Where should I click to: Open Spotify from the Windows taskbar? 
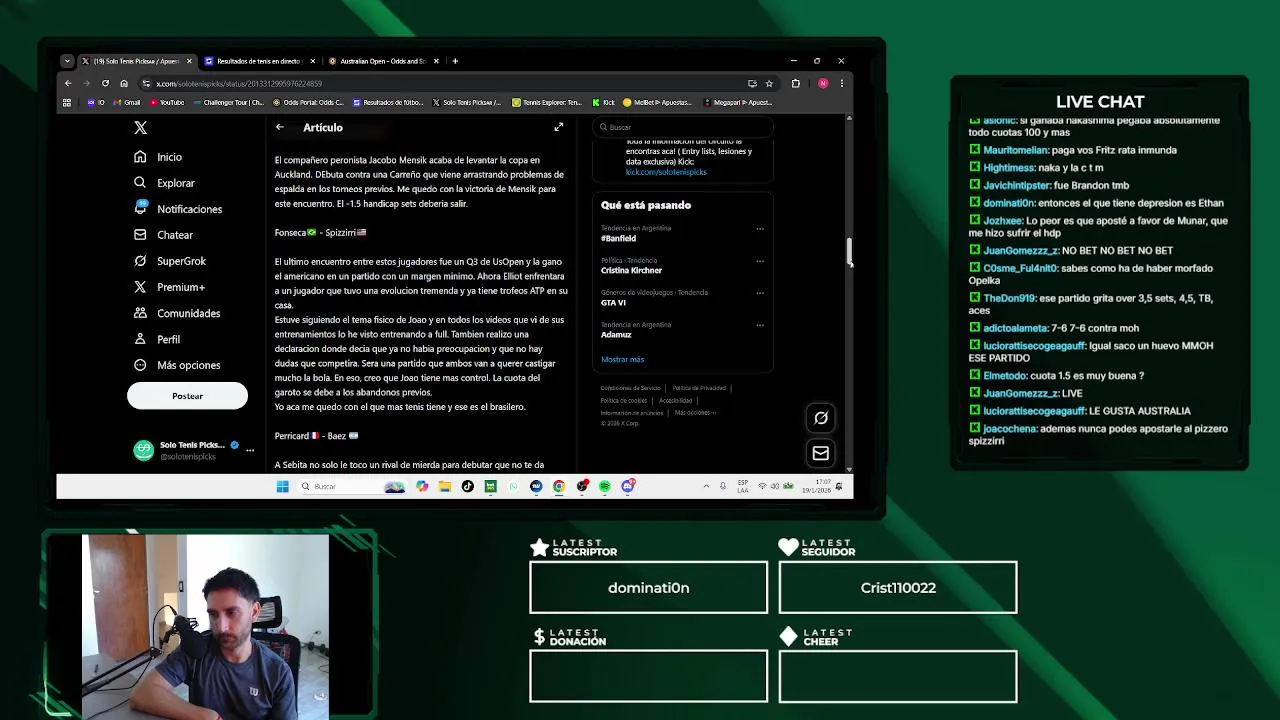[605, 486]
